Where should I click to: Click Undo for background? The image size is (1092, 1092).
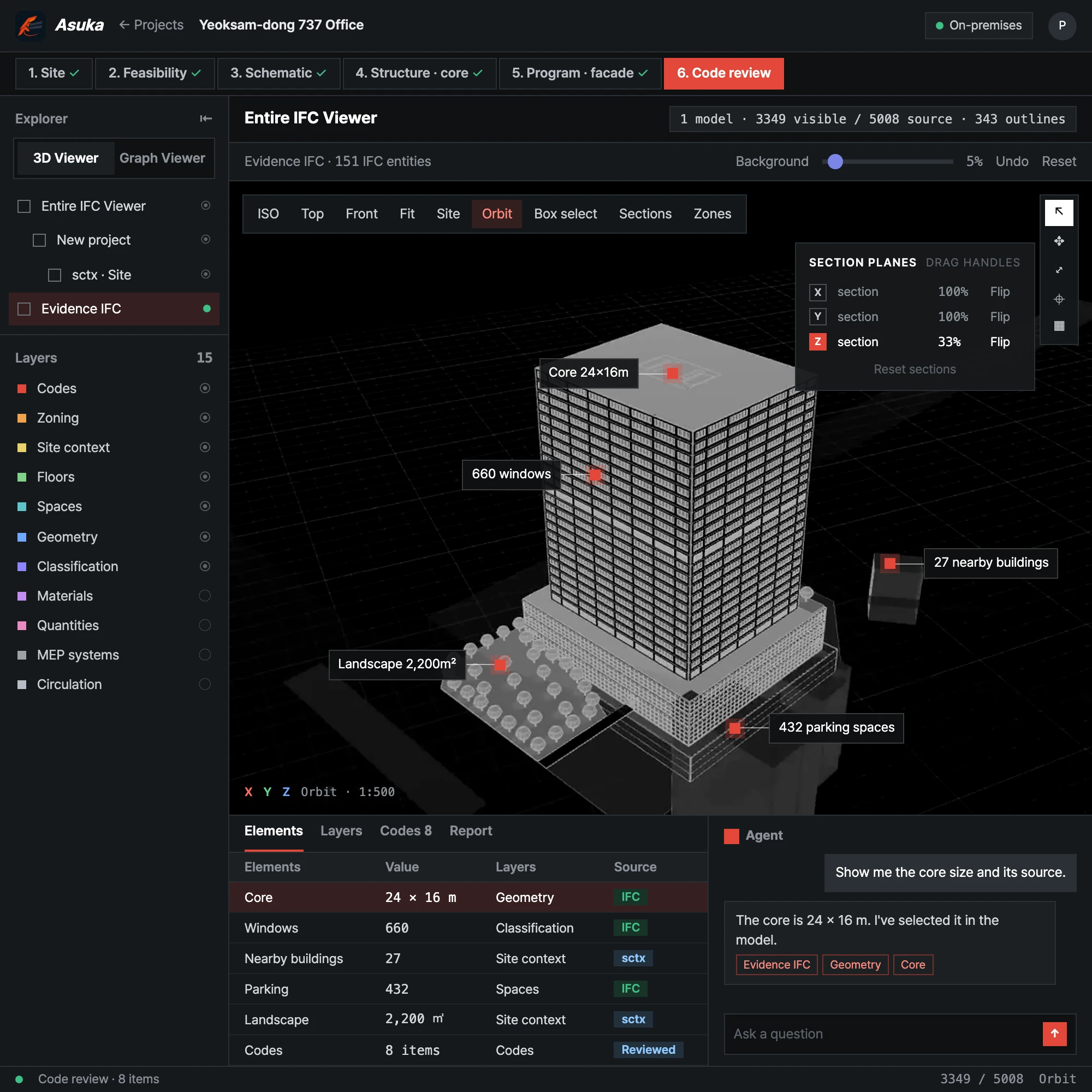coord(1012,162)
